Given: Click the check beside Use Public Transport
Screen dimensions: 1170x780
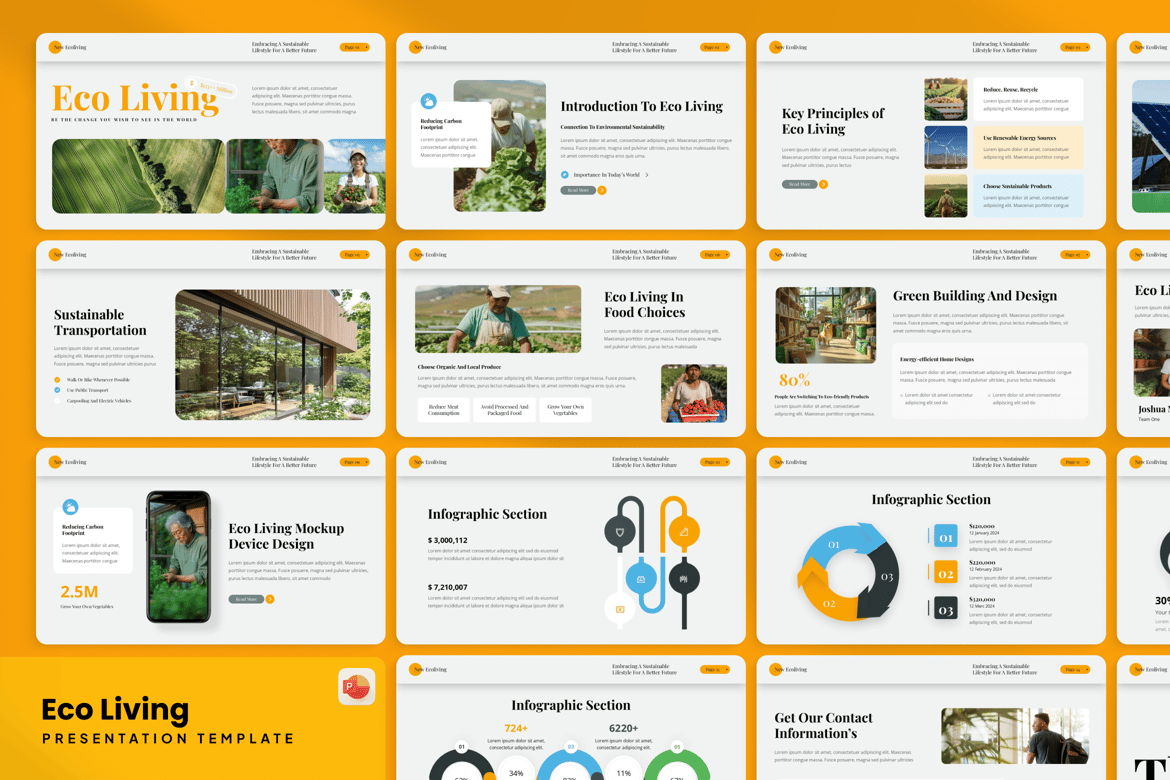Looking at the screenshot, I should pos(57,390).
